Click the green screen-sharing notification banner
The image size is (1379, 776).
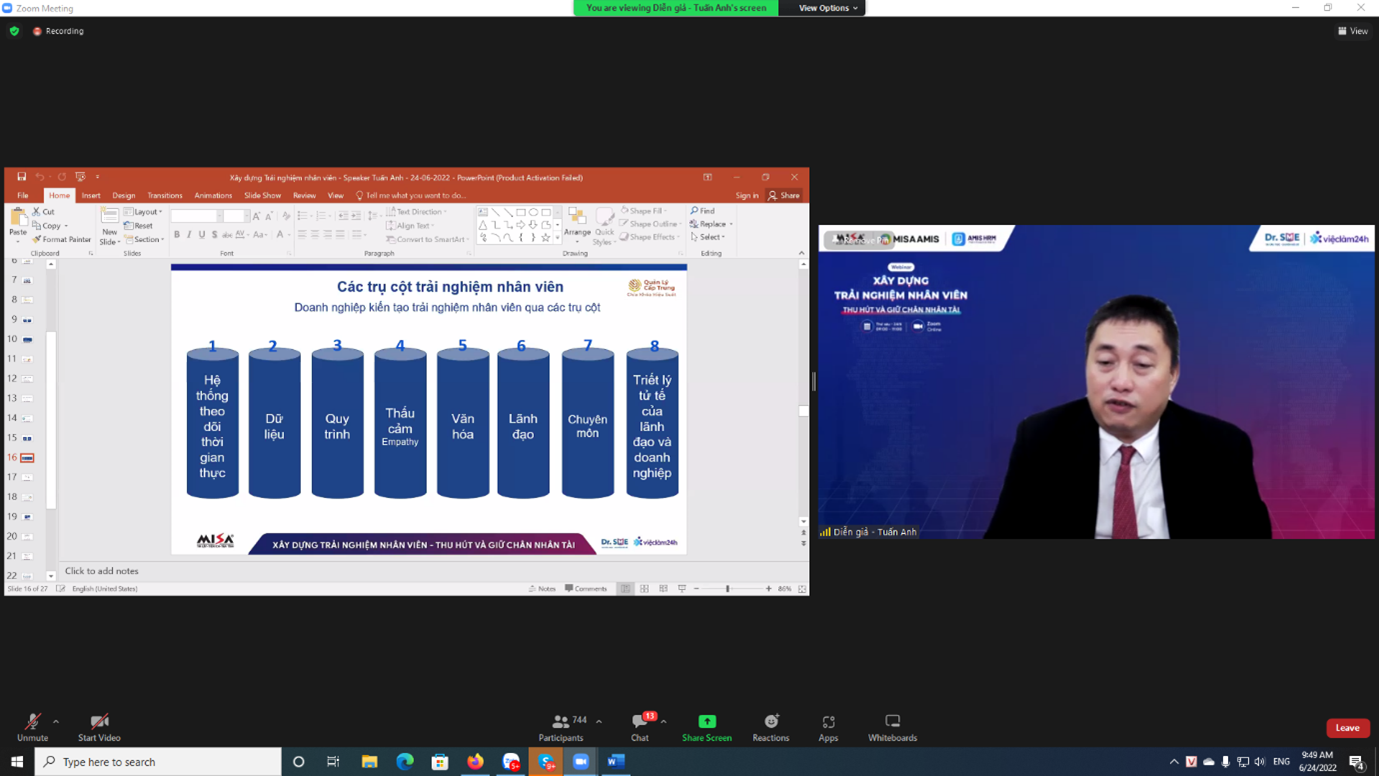676,8
